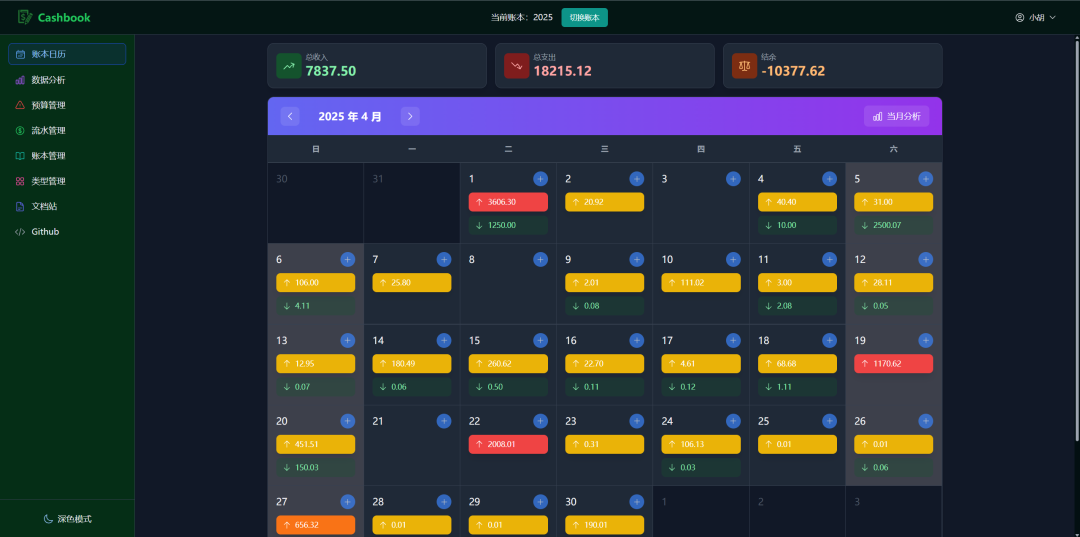The image size is (1080, 537).
Task: Expand the 小胡 user menu
Action: [x=1035, y=17]
